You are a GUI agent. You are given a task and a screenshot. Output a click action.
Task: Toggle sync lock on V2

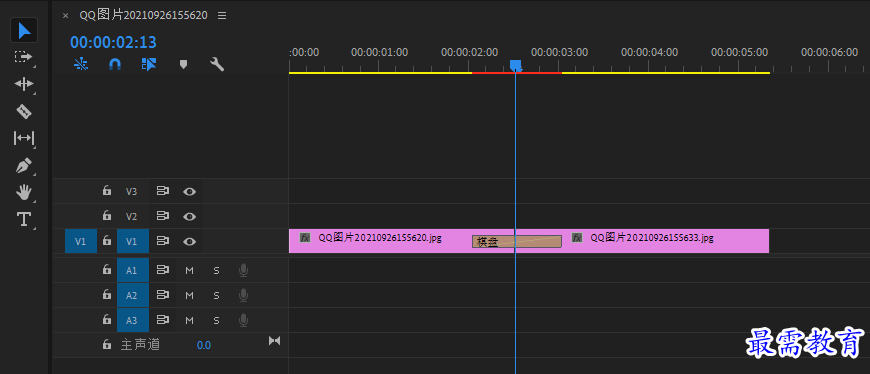coord(163,216)
